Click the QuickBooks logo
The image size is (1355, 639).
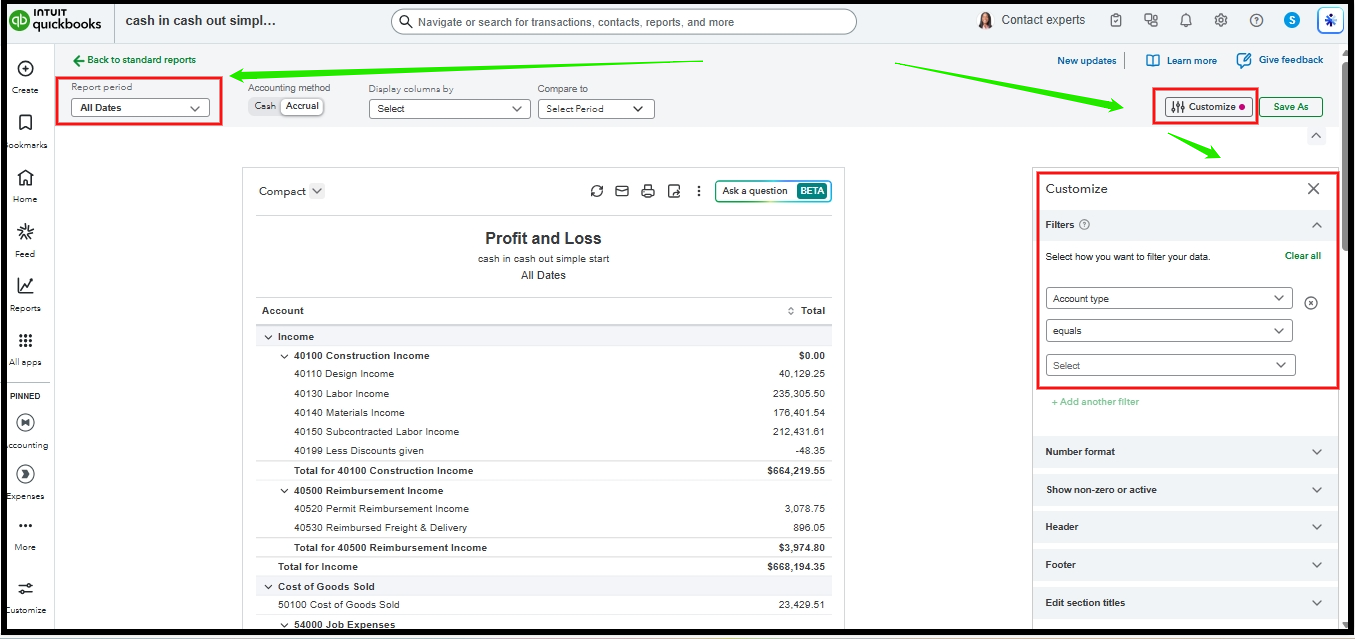[x=55, y=20]
